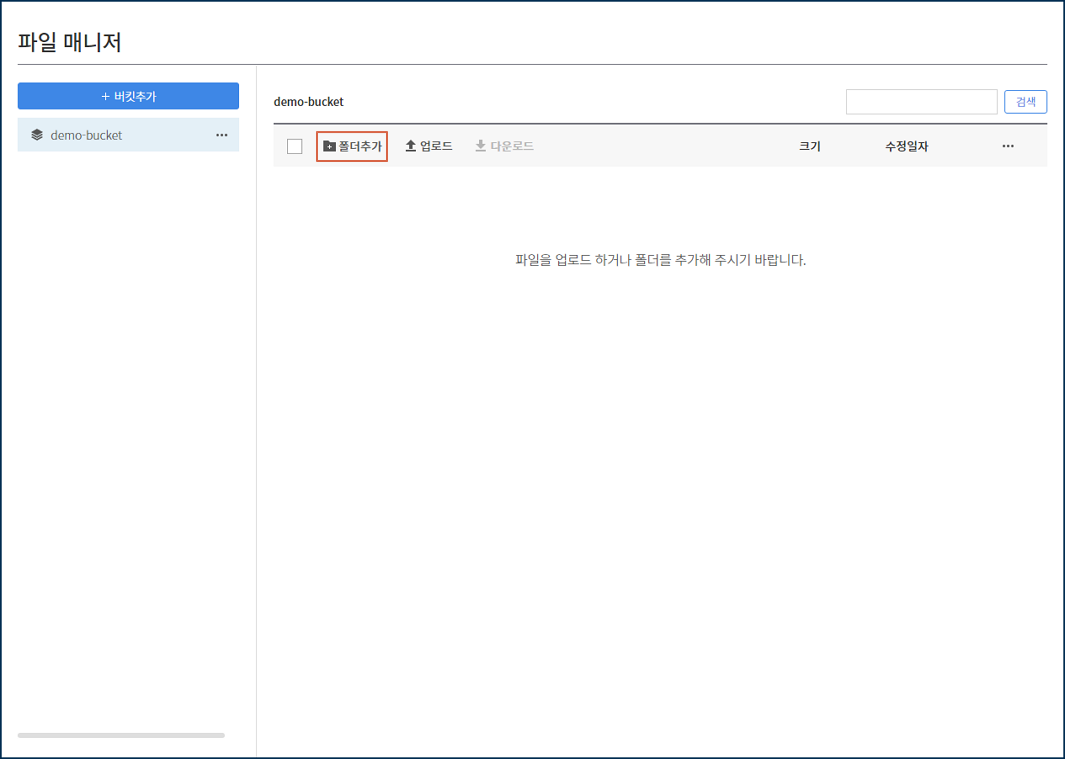Screen dimensions: 1065x759
Task: Sort by the 크기 column header
Action: (809, 146)
